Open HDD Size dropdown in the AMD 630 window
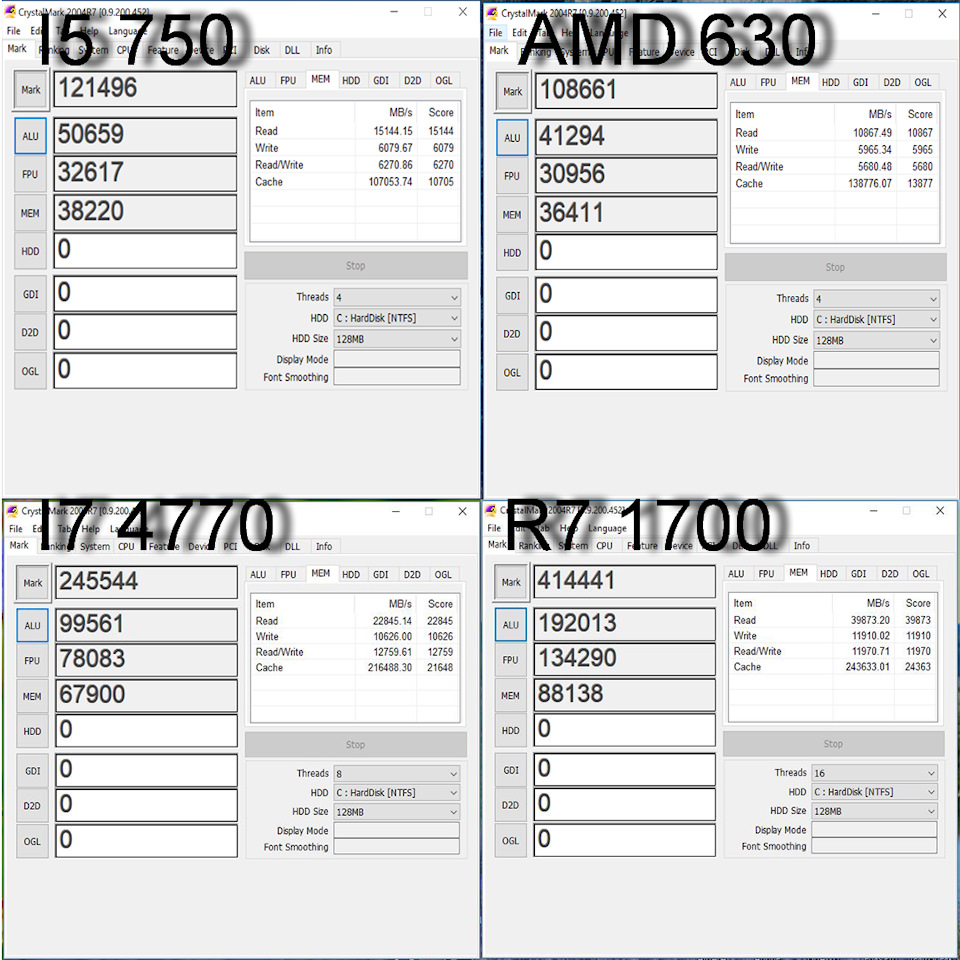This screenshot has height=960, width=960. click(x=876, y=340)
